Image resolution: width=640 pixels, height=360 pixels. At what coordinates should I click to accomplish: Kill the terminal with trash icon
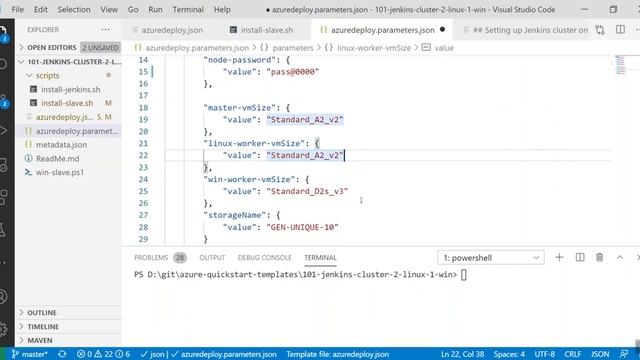coord(600,258)
